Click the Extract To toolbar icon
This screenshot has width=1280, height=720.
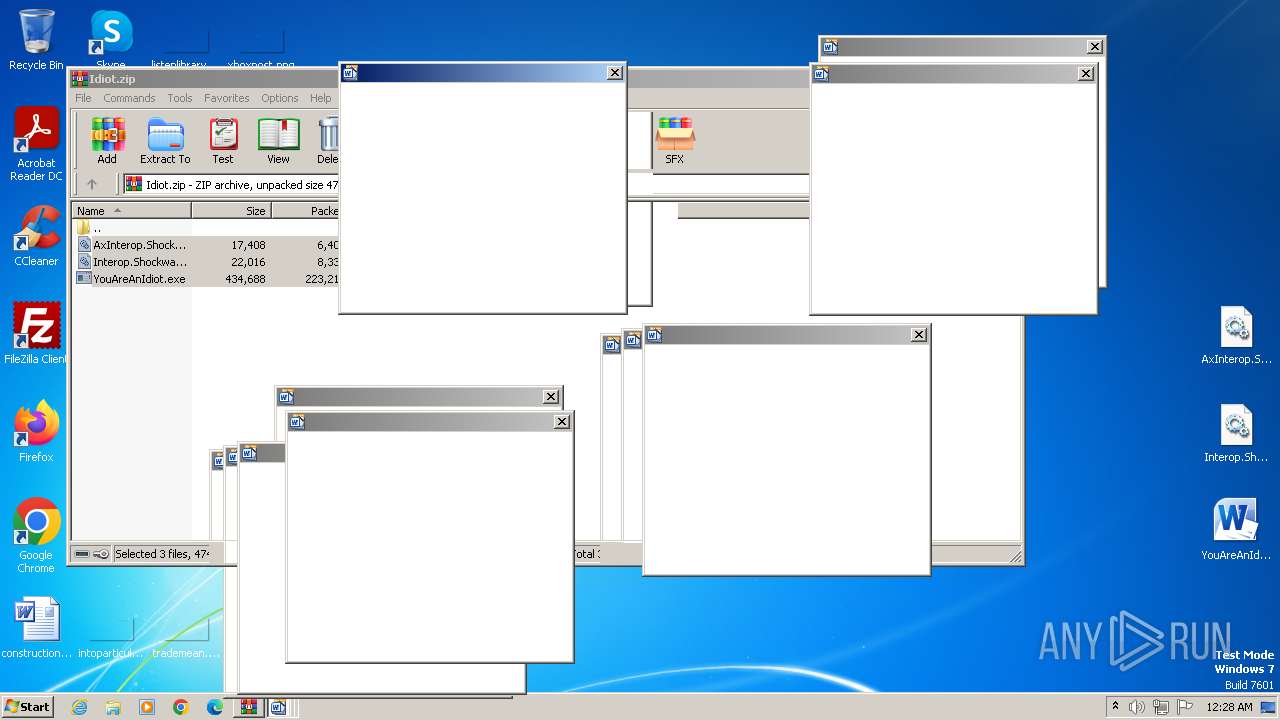[x=165, y=141]
